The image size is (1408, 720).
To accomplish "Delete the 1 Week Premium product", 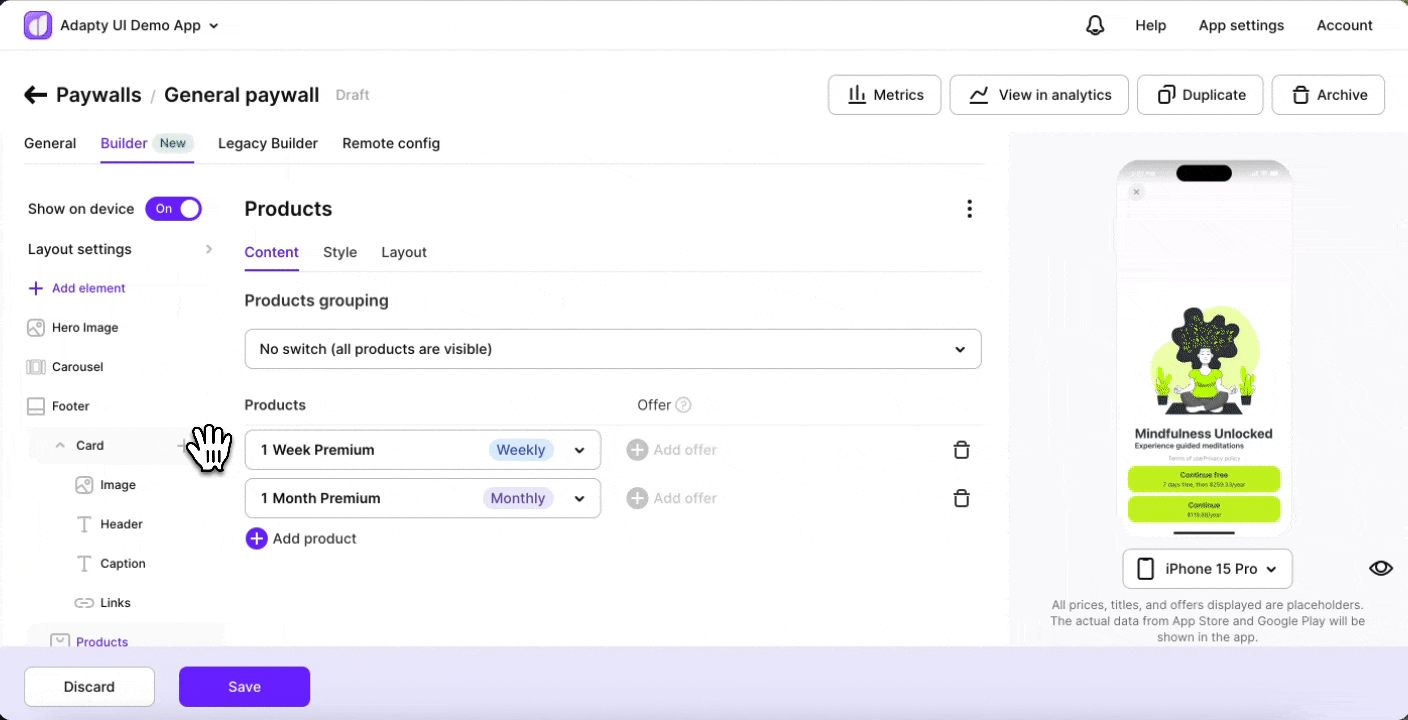I will coord(961,450).
